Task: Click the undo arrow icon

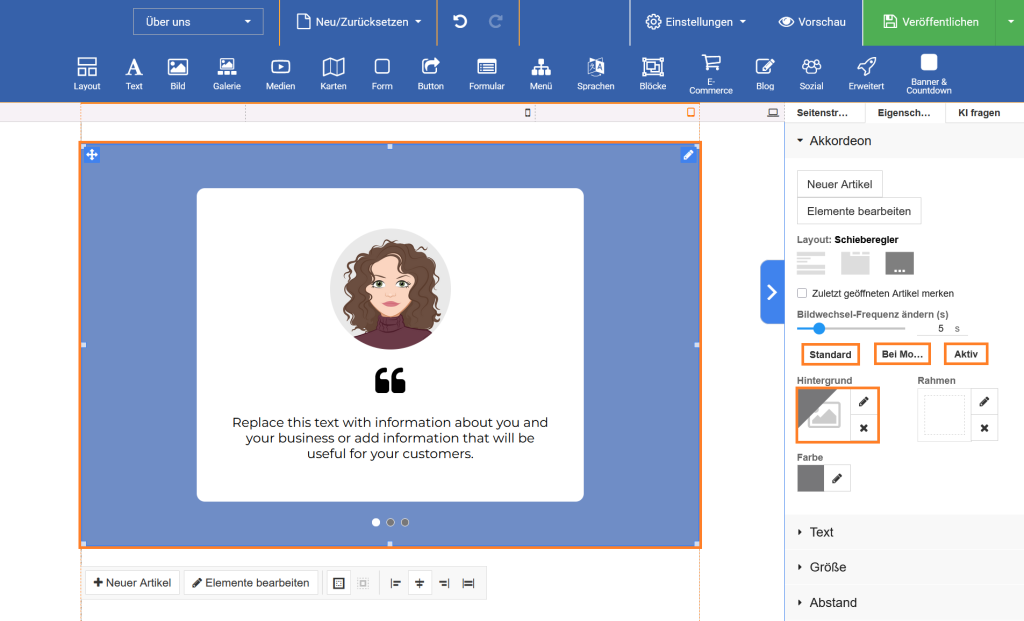Action: (x=460, y=21)
